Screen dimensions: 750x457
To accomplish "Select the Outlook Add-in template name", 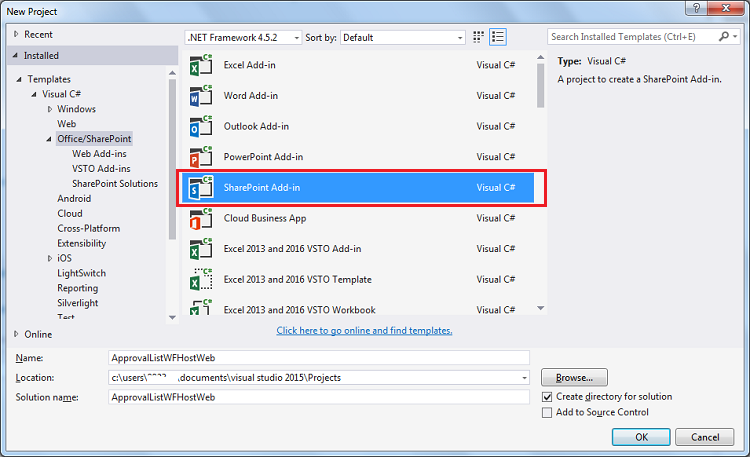I will pos(256,126).
